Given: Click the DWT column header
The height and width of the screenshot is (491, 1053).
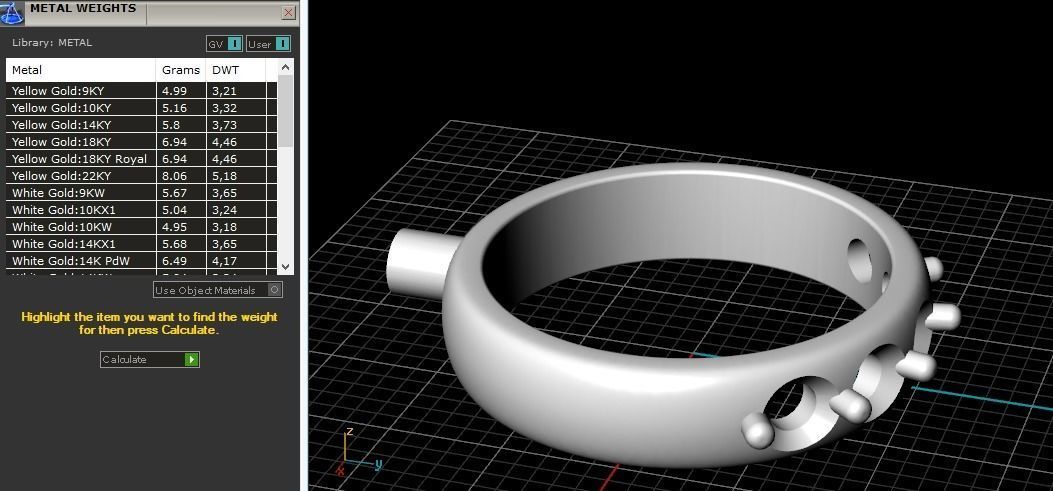Looking at the screenshot, I should coord(236,70).
